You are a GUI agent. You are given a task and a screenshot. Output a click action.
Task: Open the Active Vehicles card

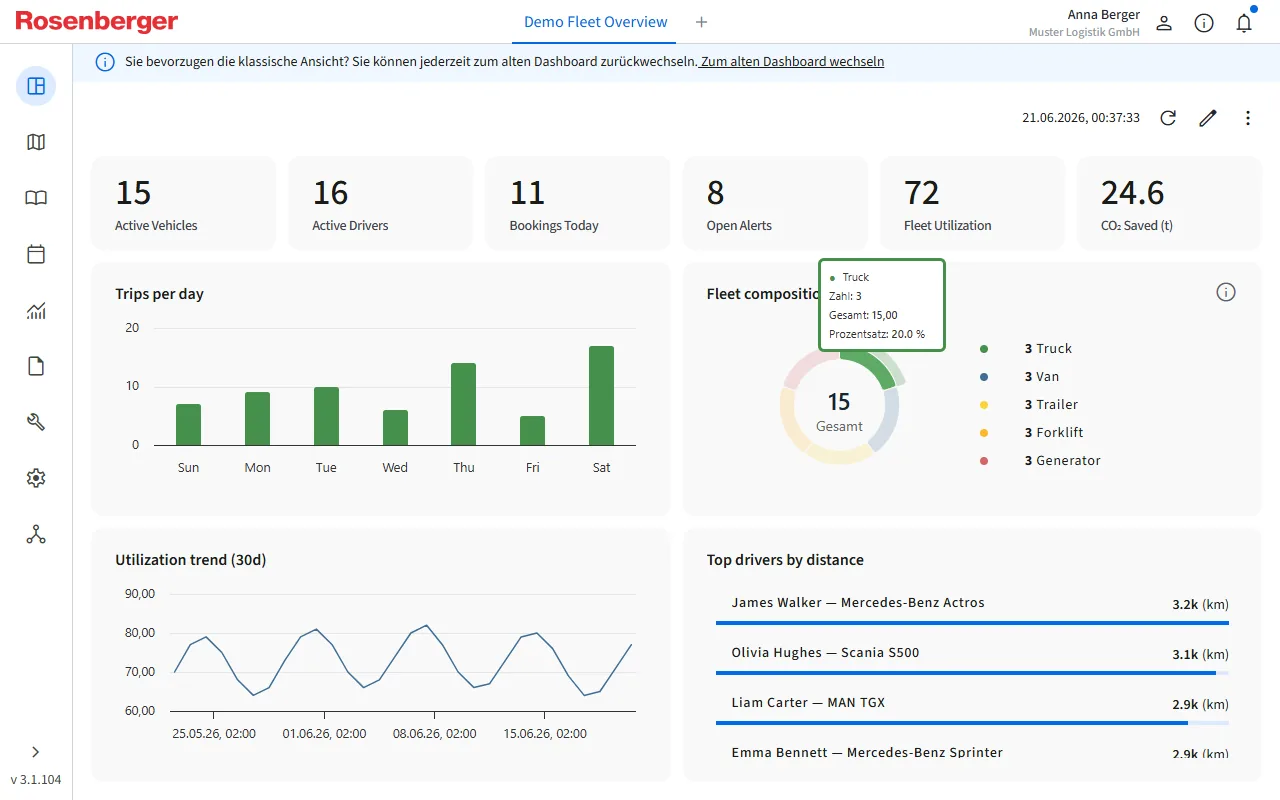(x=183, y=203)
